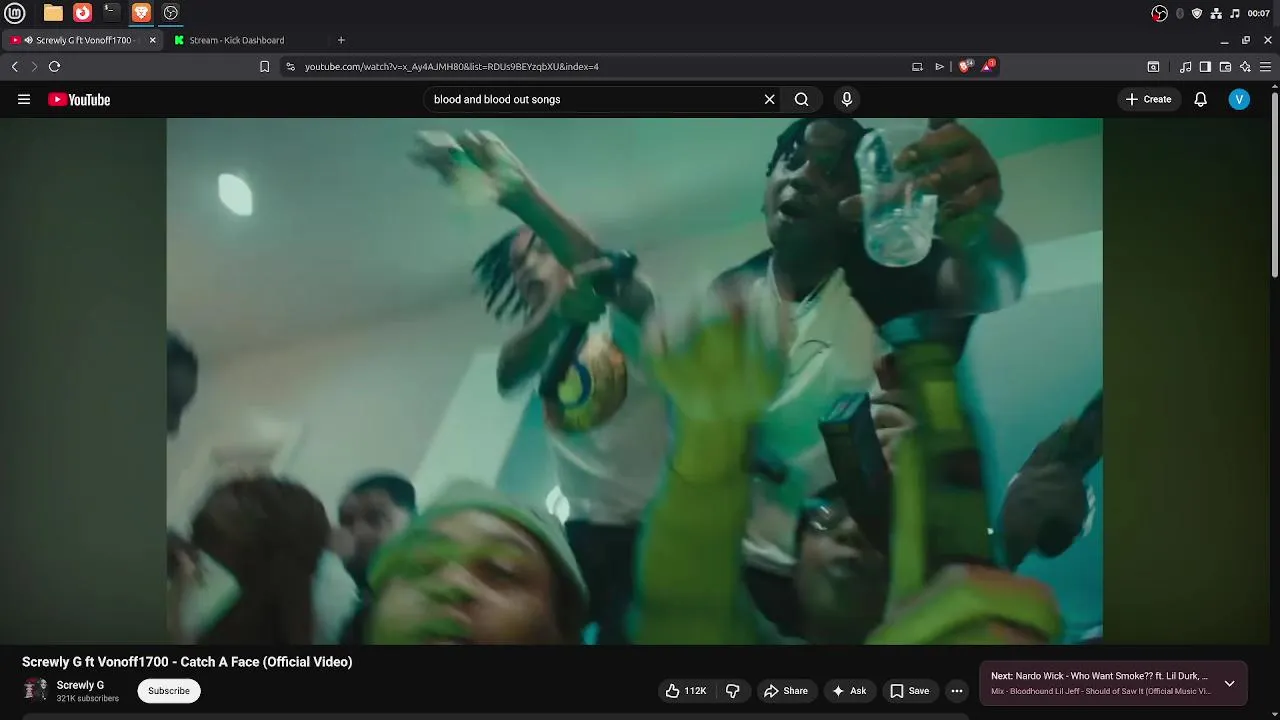Open site settings icon in address bar
The width and height of the screenshot is (1280, 720).
coord(290,66)
